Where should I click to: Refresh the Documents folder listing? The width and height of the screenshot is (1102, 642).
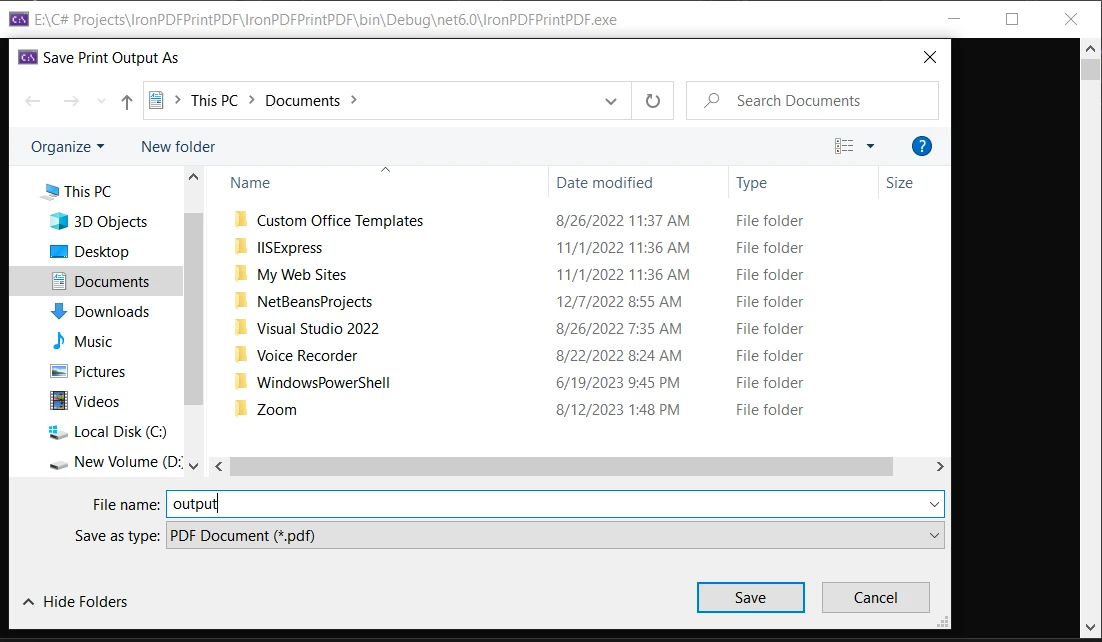coord(653,101)
